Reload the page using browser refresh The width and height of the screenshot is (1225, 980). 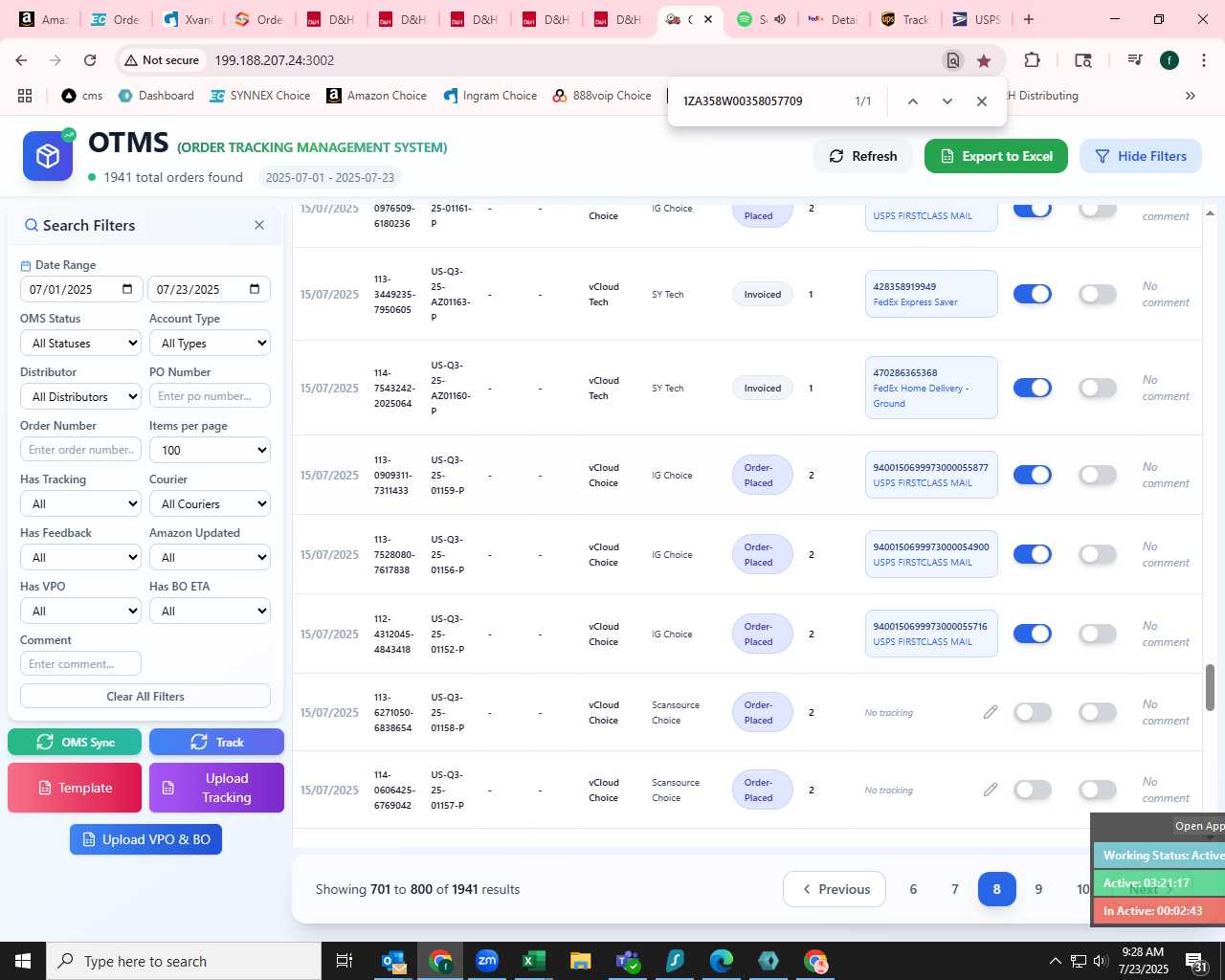(x=90, y=60)
